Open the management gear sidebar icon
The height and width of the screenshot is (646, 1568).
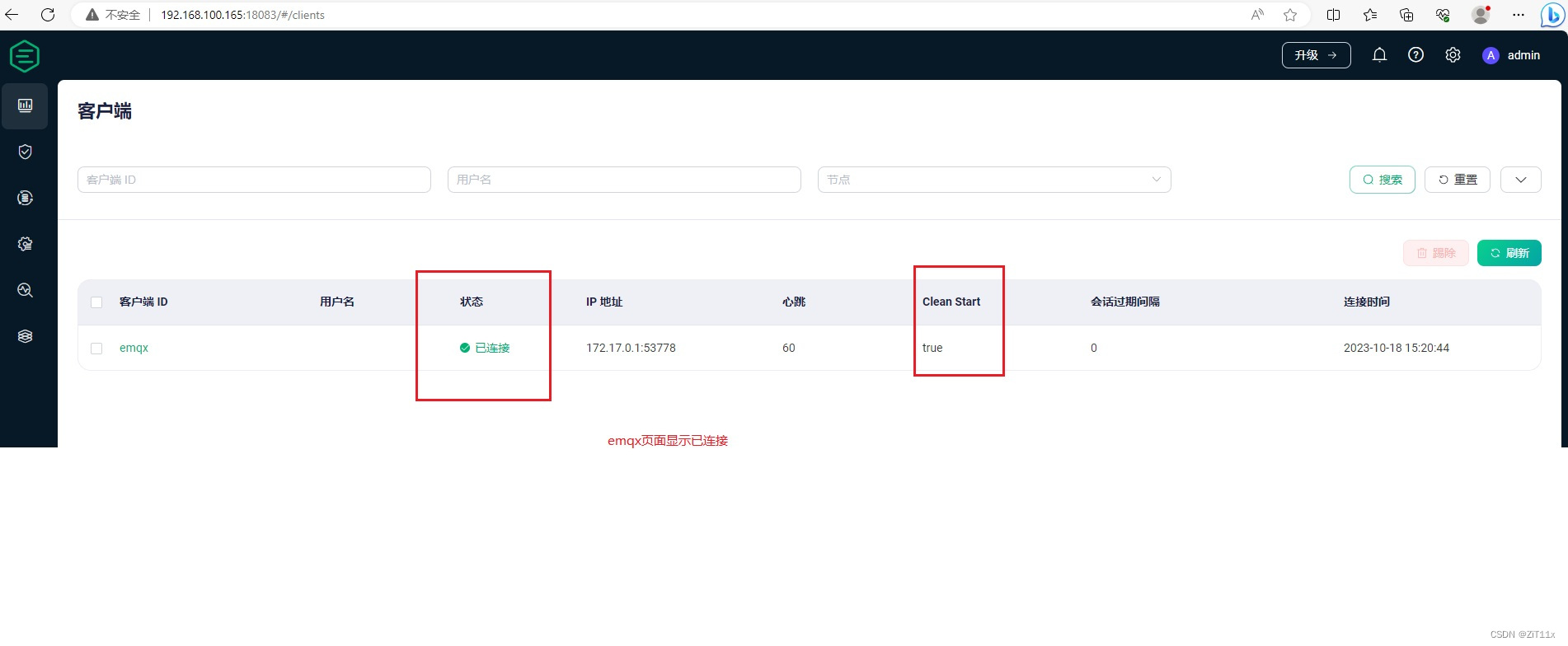tap(25, 244)
